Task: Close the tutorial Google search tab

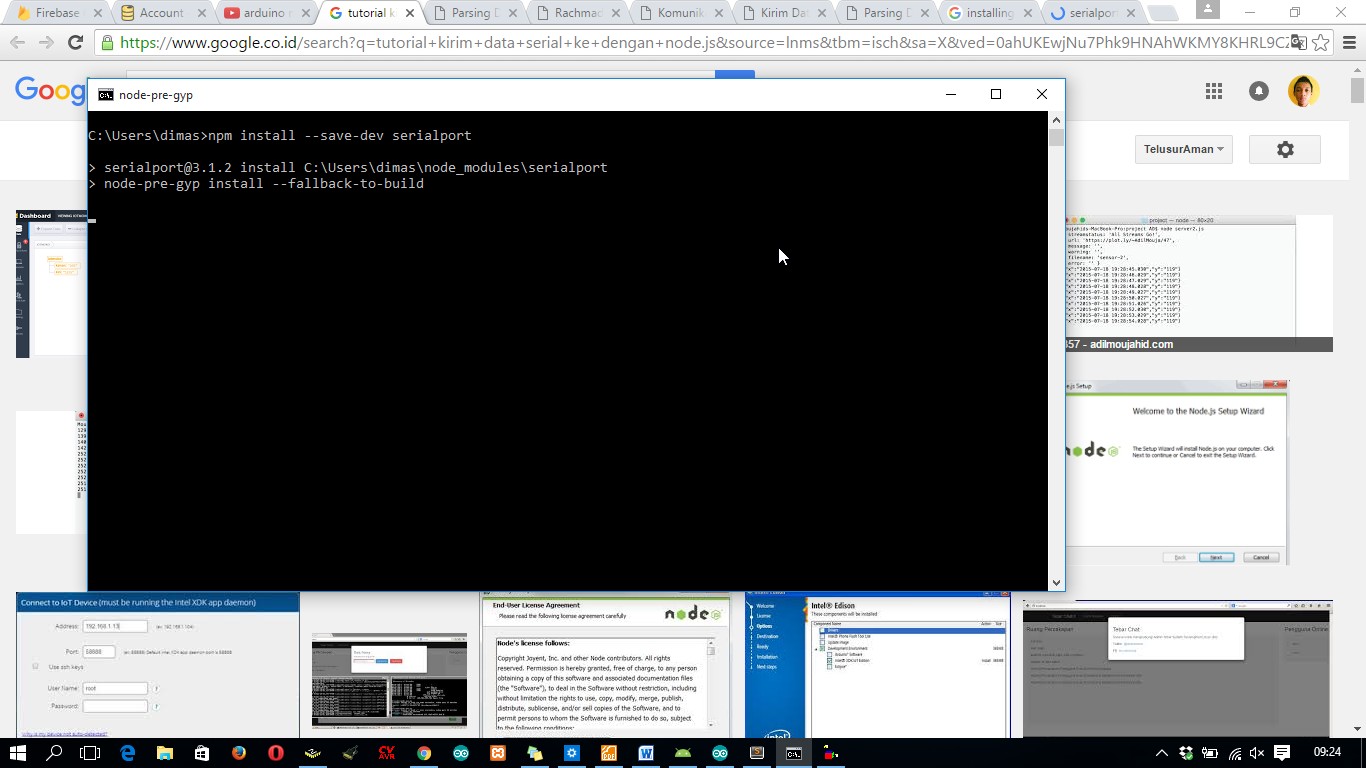Action: [x=409, y=13]
